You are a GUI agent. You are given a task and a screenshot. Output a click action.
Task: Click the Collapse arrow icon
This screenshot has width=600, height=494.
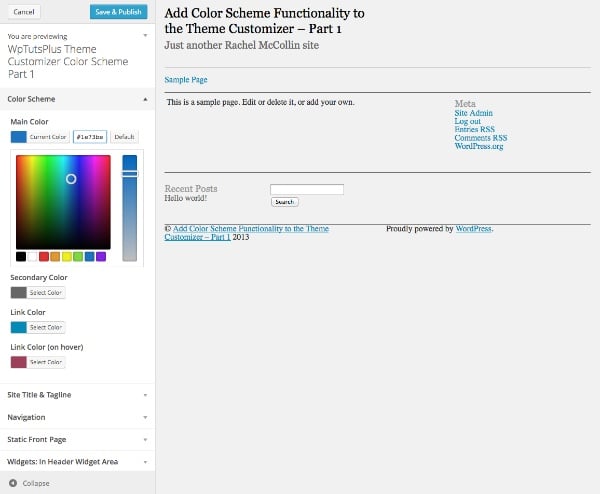pos(13,483)
